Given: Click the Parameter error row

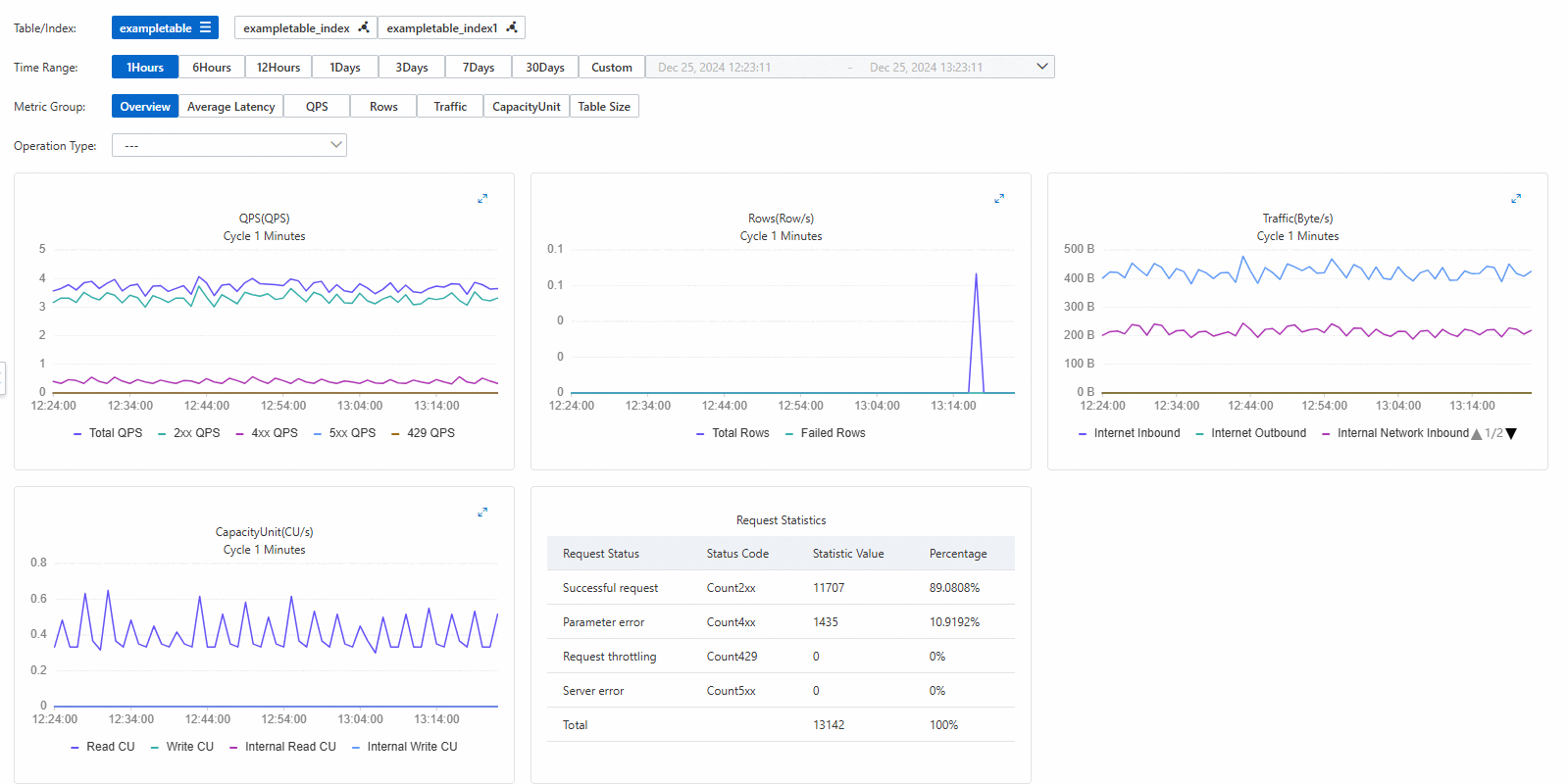Looking at the screenshot, I should (x=781, y=622).
